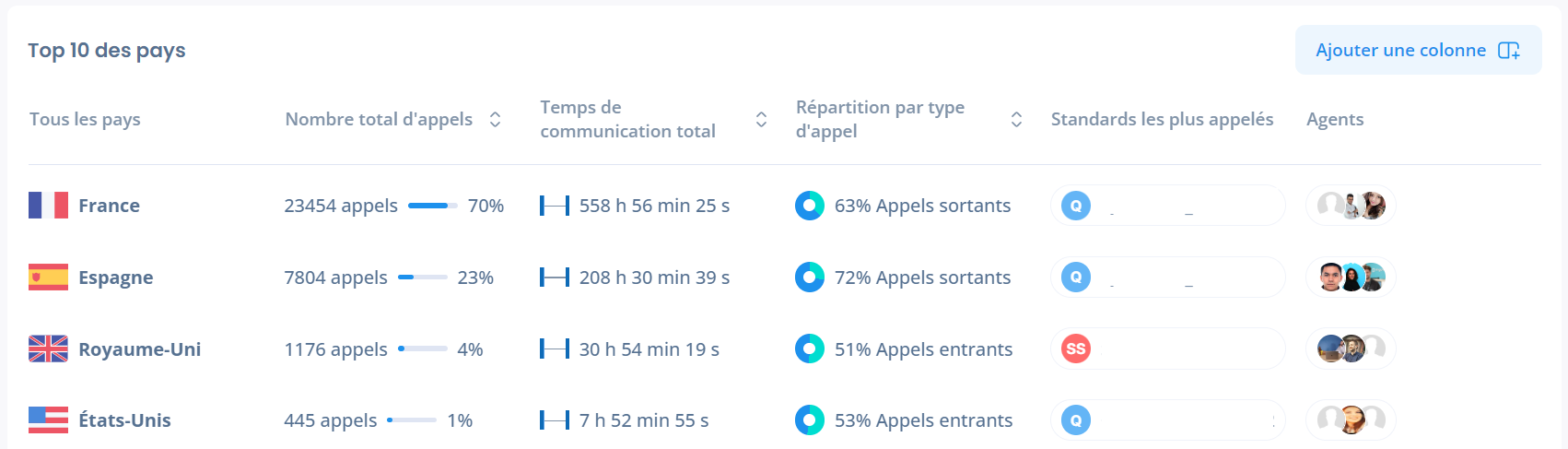Click the France 70% calls progress bar
Image resolution: width=1568 pixels, height=449 pixels.
(433, 206)
